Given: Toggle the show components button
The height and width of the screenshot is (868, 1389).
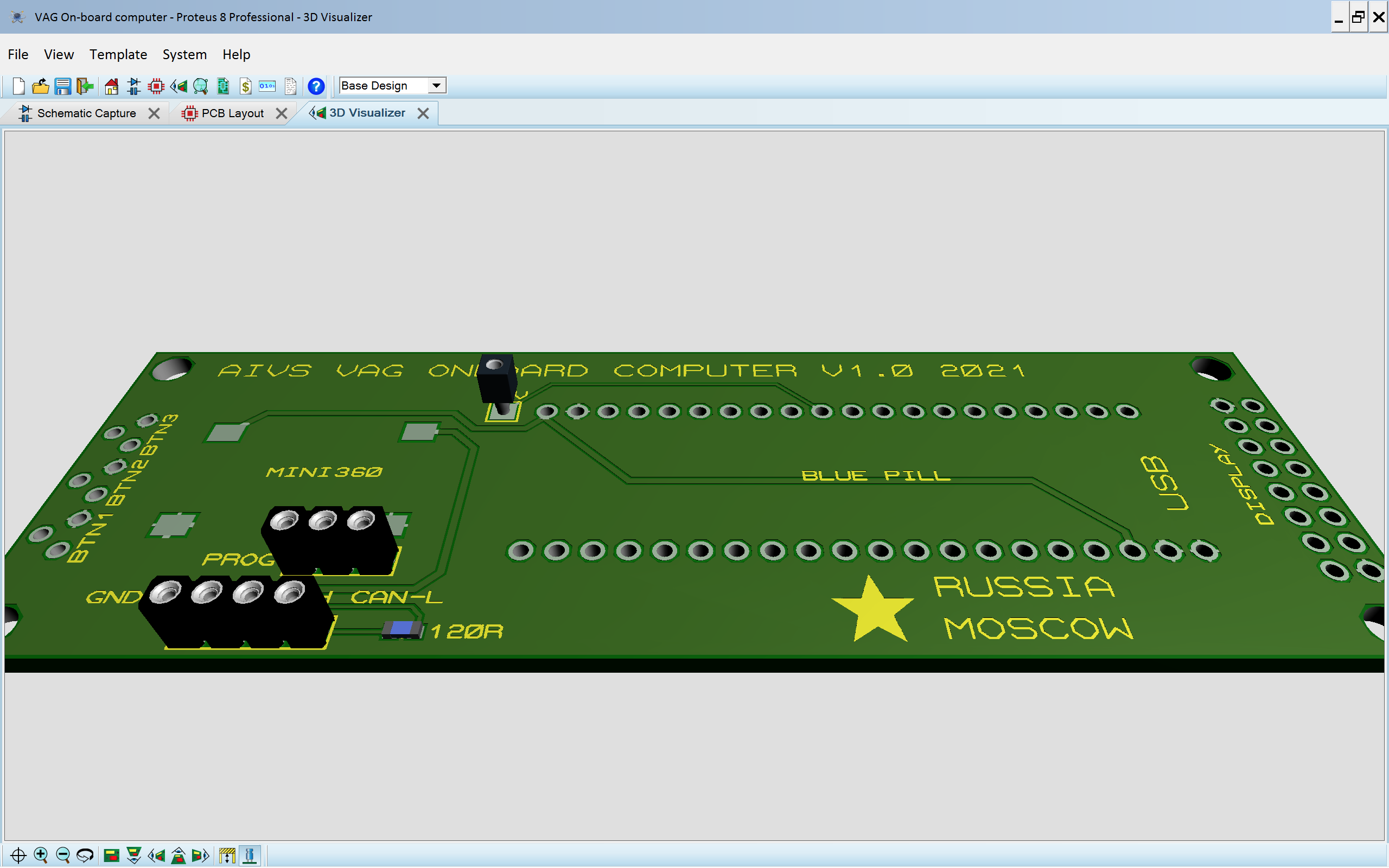Looking at the screenshot, I should point(250,856).
